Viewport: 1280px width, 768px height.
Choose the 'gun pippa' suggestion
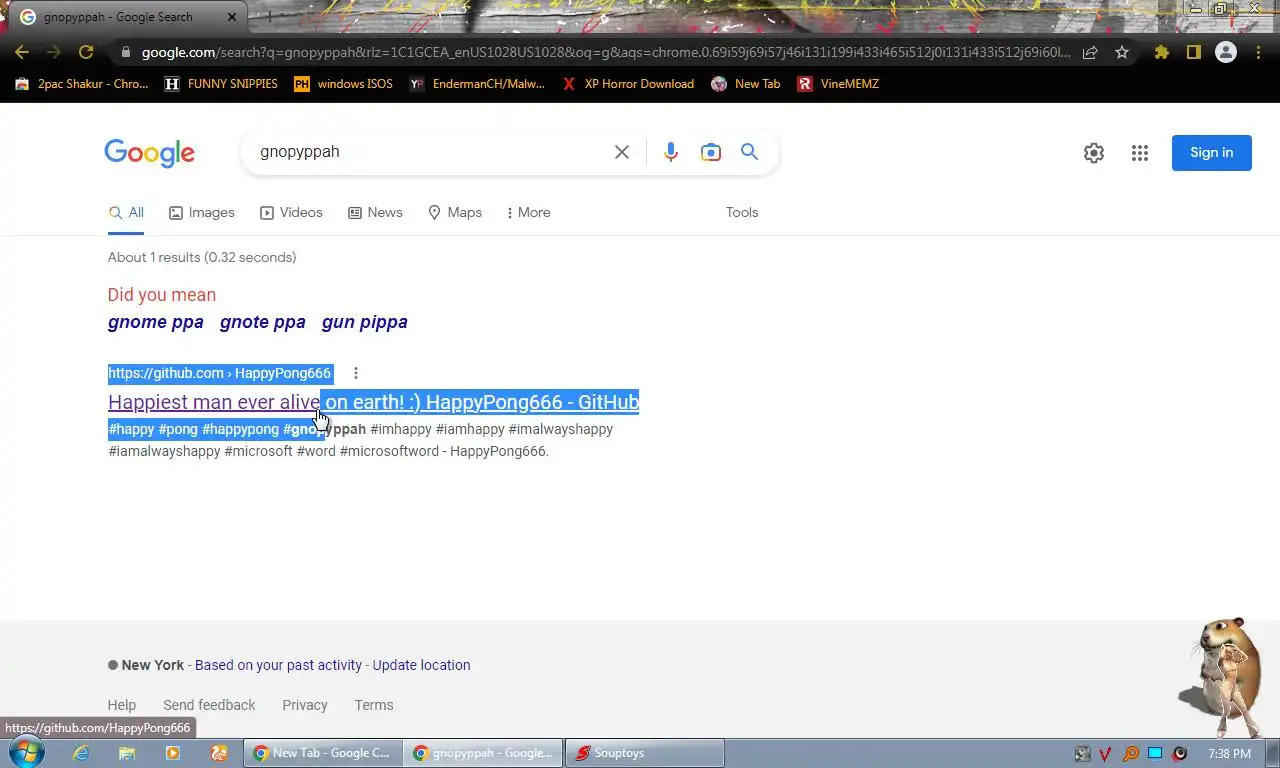pos(364,322)
